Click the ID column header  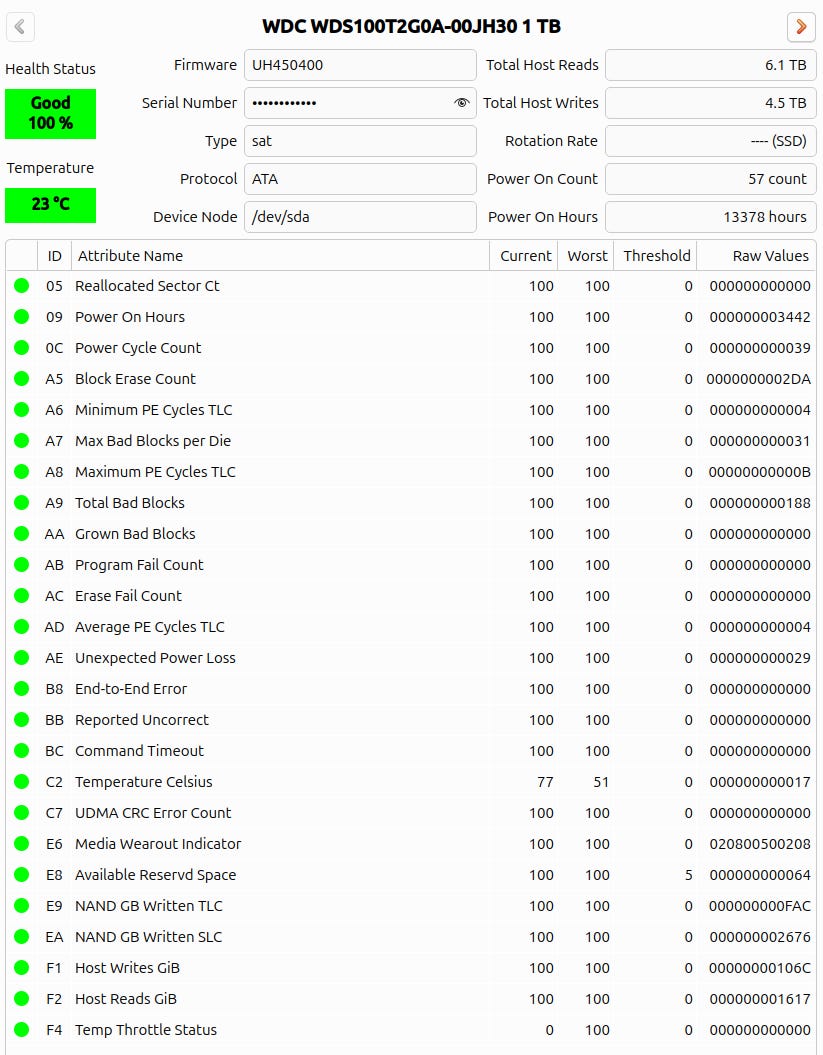point(54,256)
